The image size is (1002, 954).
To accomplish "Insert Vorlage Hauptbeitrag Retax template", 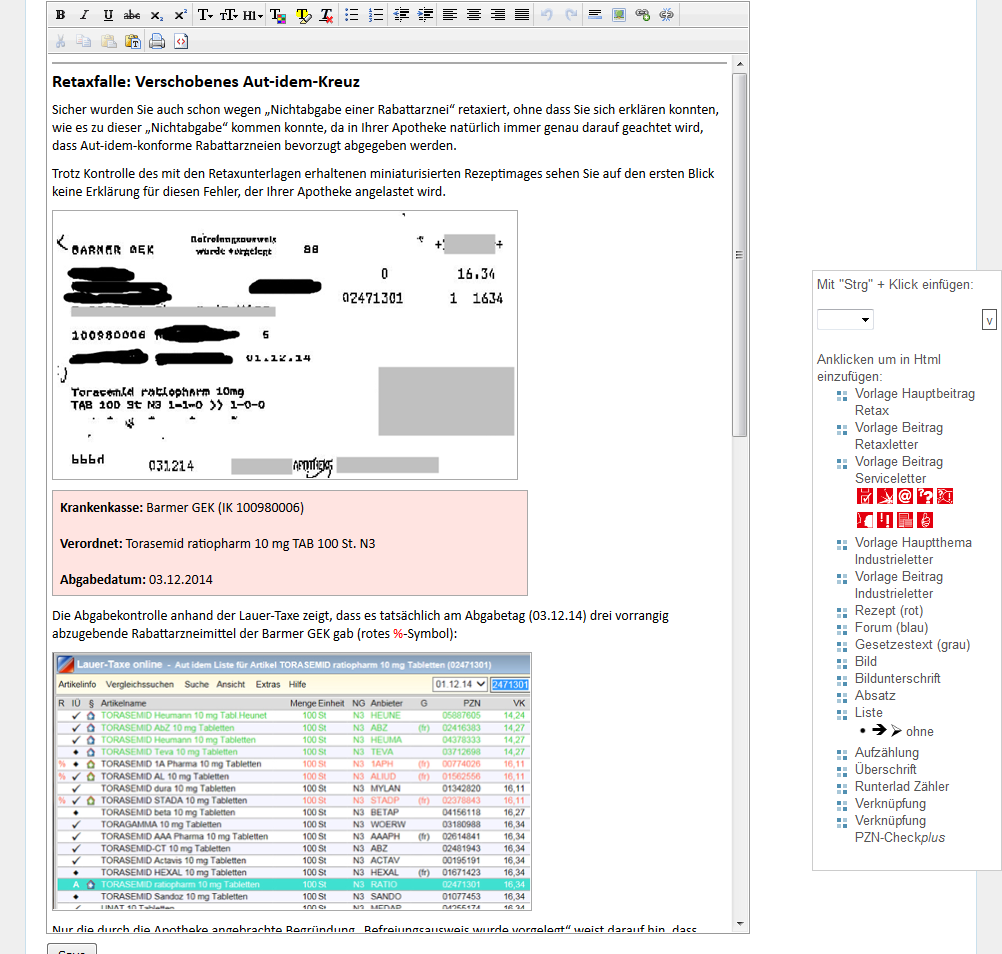I will (914, 402).
